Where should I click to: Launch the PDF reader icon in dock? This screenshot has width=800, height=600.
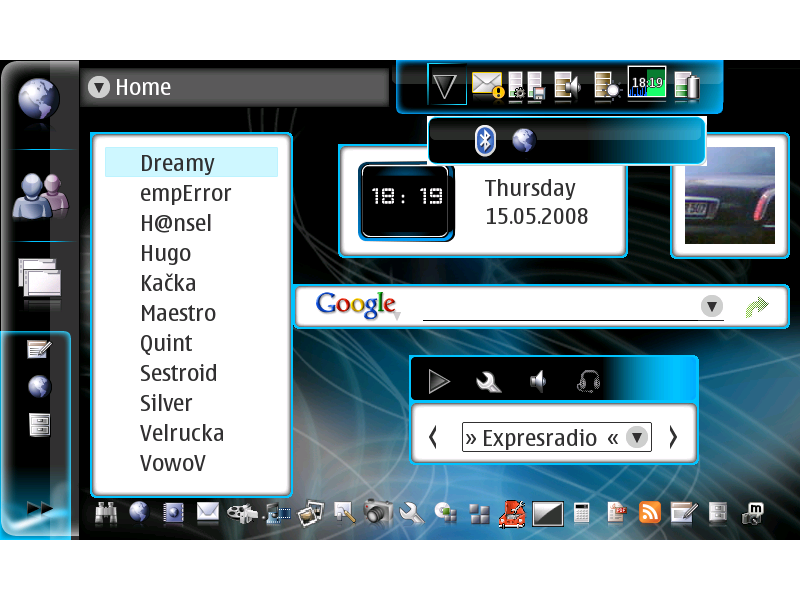click(x=616, y=513)
